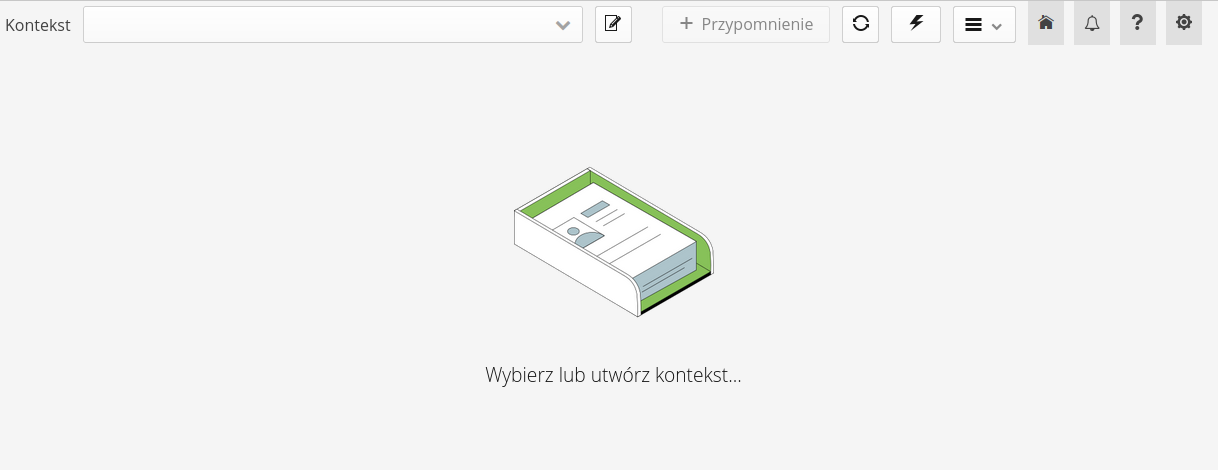Refresh using the circular arrows icon

[x=860, y=24]
